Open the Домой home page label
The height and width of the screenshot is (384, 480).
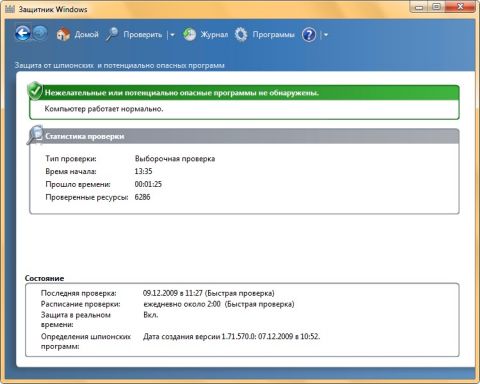click(x=86, y=34)
